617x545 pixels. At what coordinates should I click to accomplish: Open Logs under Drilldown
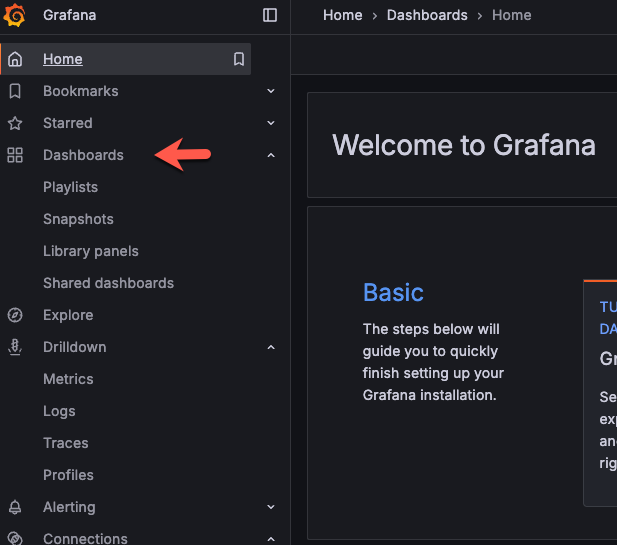[x=59, y=411]
